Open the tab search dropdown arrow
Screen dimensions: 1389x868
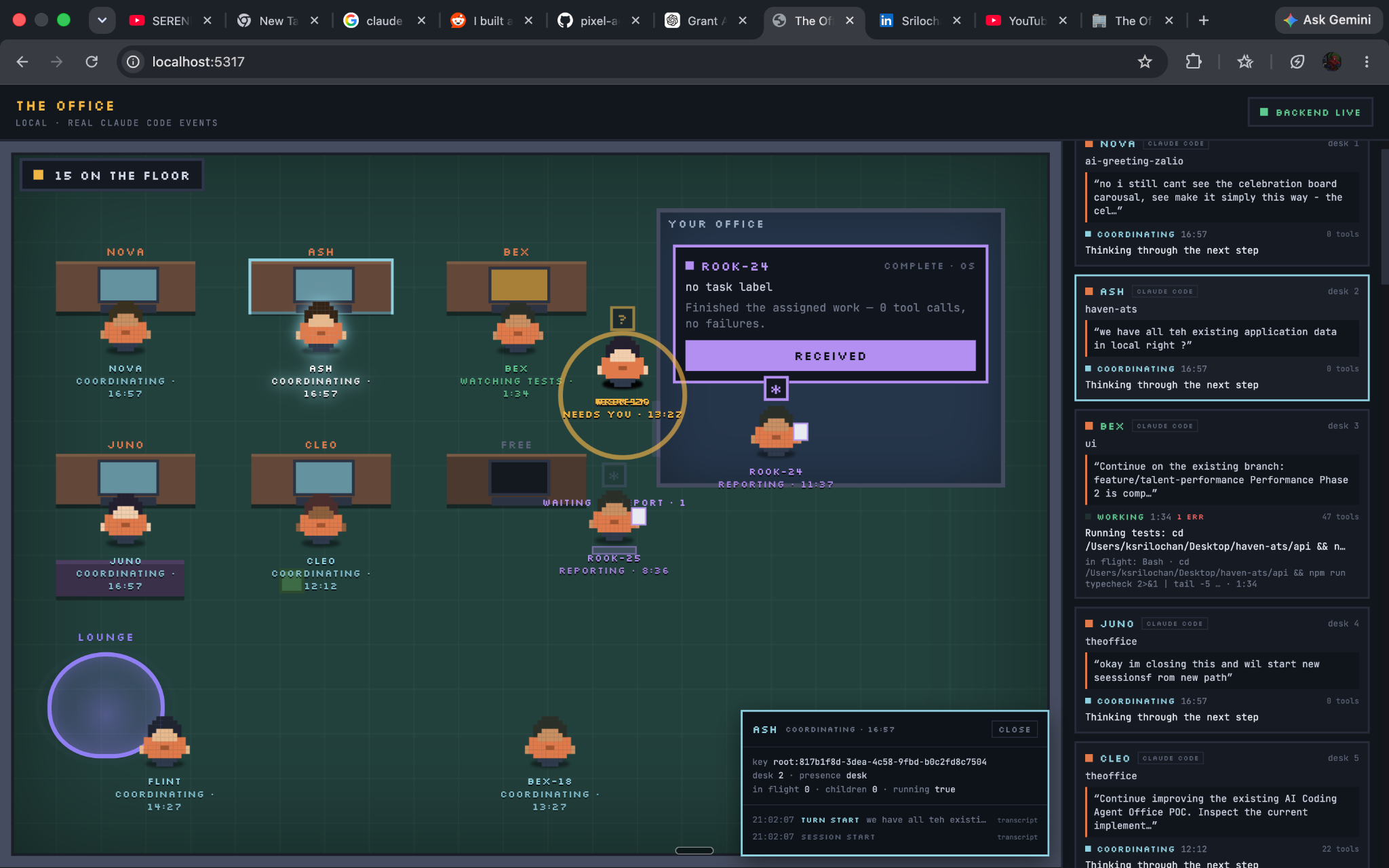[102, 20]
